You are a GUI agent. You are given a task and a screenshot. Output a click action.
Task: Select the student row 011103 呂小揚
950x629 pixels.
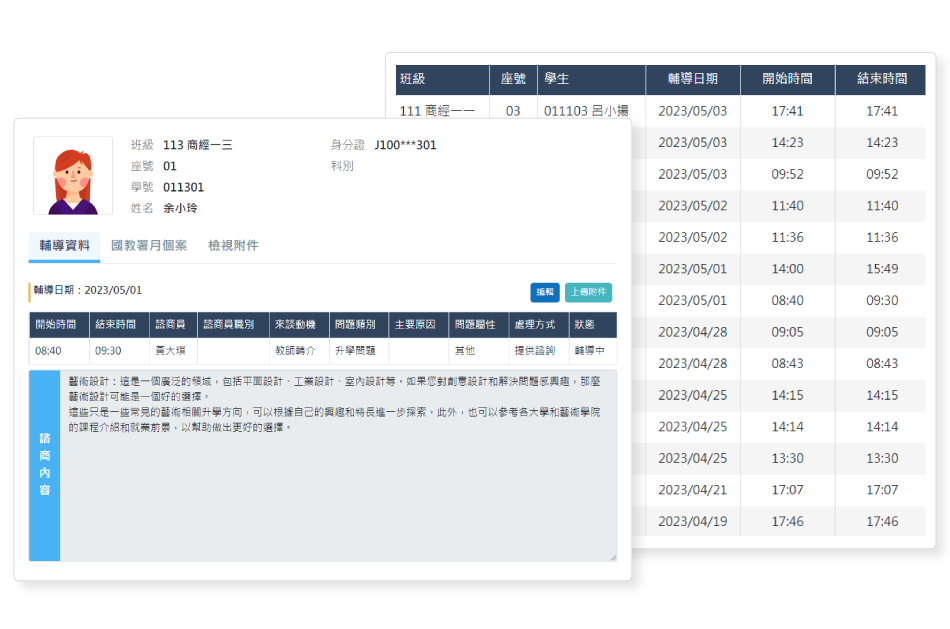pyautogui.click(x=660, y=111)
